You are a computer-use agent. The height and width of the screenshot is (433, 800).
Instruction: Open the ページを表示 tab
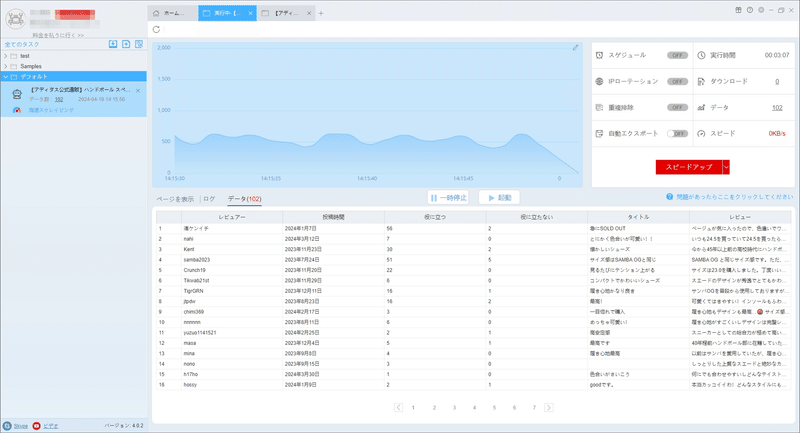(x=175, y=199)
